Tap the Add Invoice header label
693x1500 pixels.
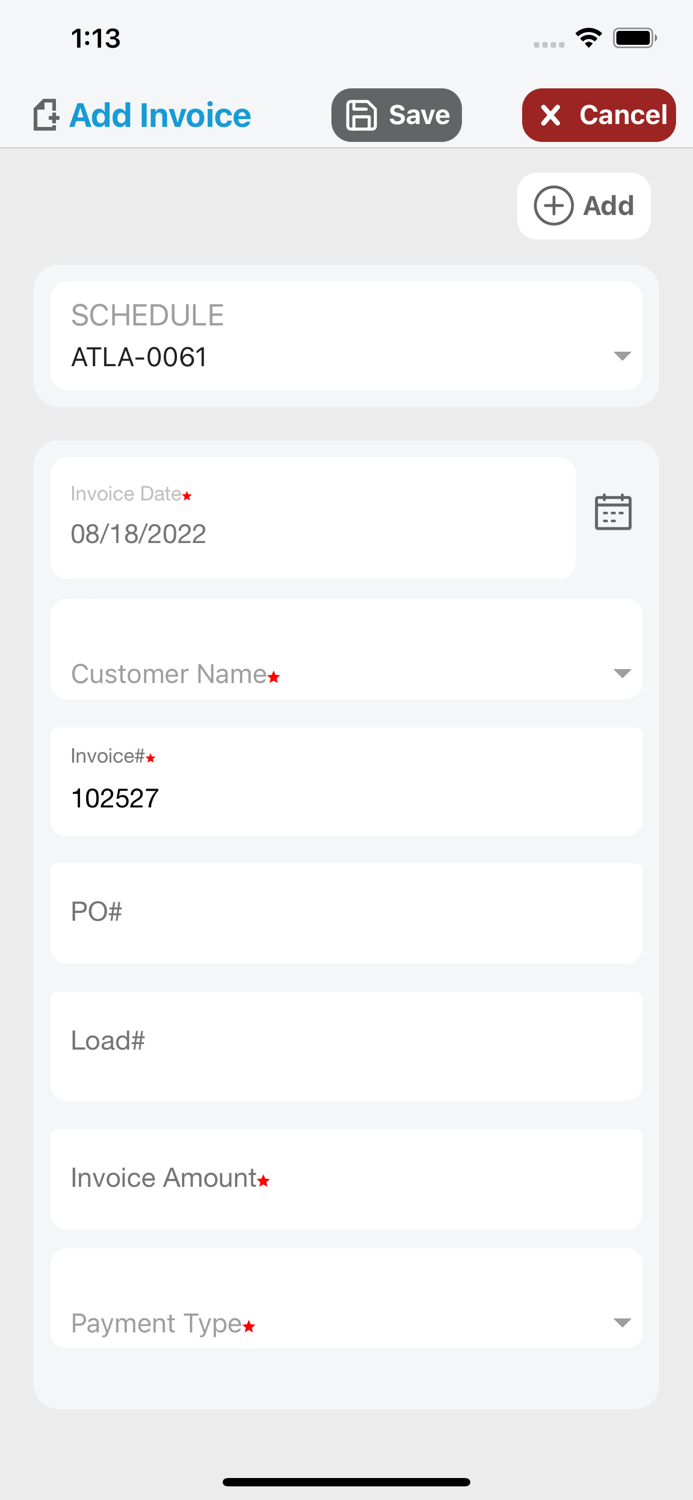click(159, 114)
